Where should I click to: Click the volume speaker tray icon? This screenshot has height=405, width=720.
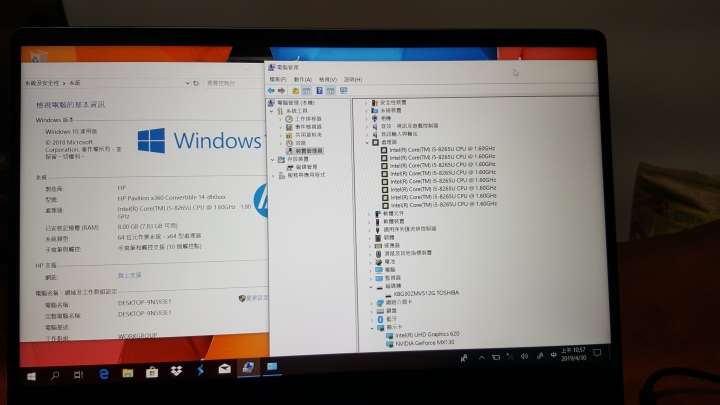[x=524, y=356]
